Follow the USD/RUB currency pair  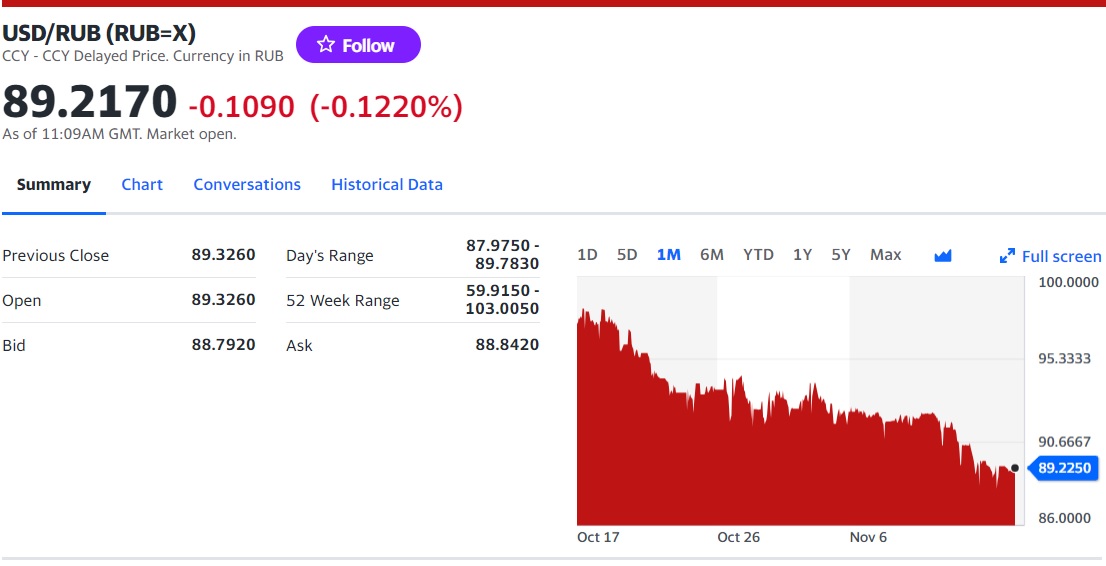(x=358, y=44)
